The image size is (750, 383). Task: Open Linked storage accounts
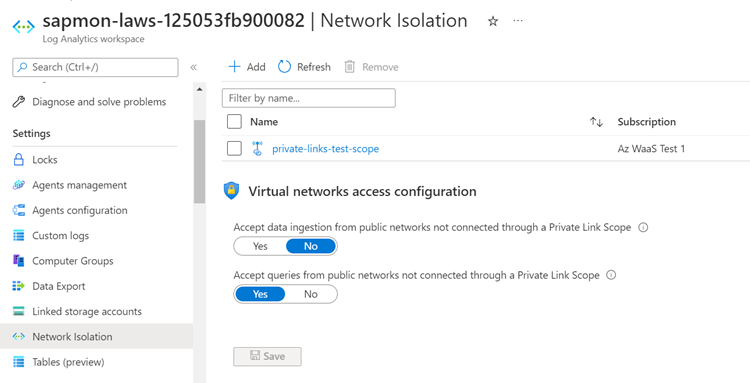tap(87, 312)
